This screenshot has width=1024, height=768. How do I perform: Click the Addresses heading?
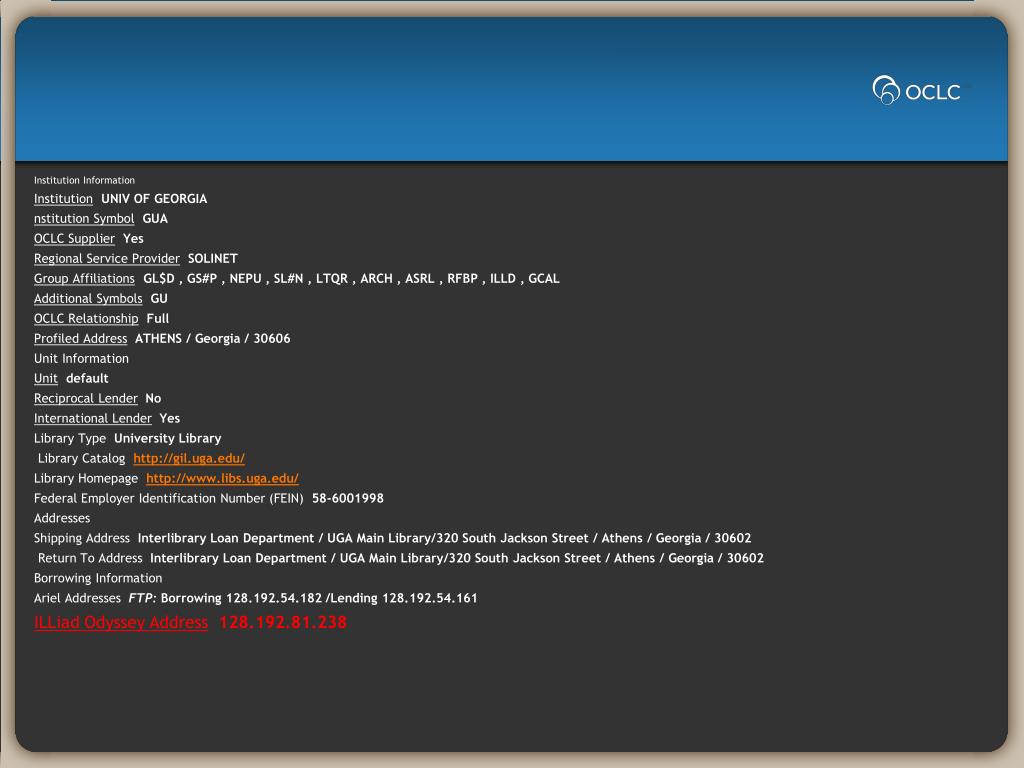pos(62,518)
